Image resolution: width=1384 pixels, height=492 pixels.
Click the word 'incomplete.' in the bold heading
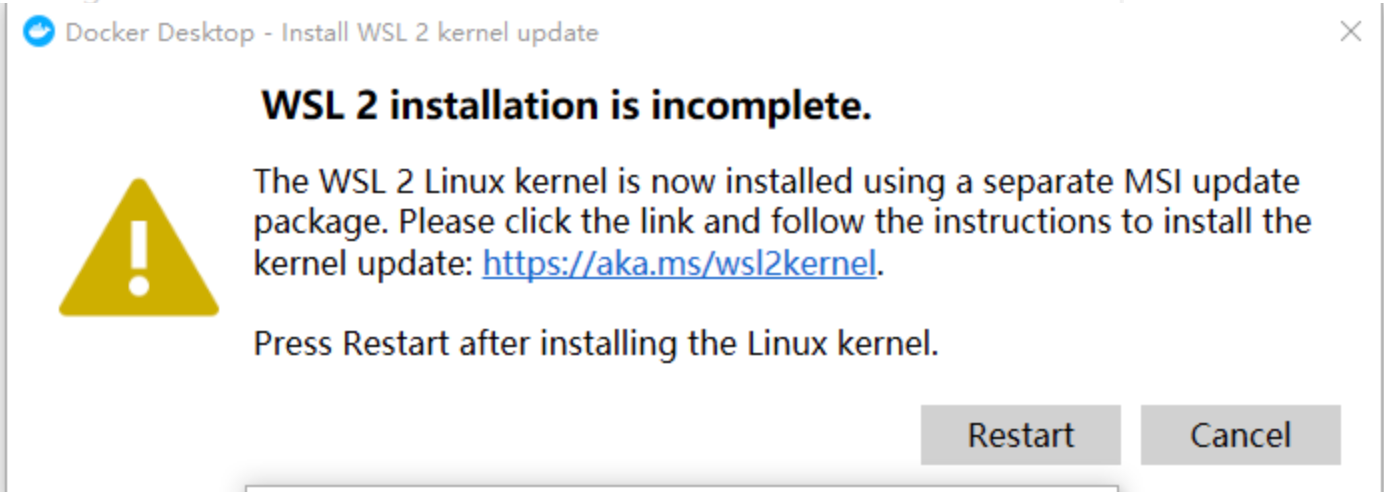pyautogui.click(x=762, y=105)
